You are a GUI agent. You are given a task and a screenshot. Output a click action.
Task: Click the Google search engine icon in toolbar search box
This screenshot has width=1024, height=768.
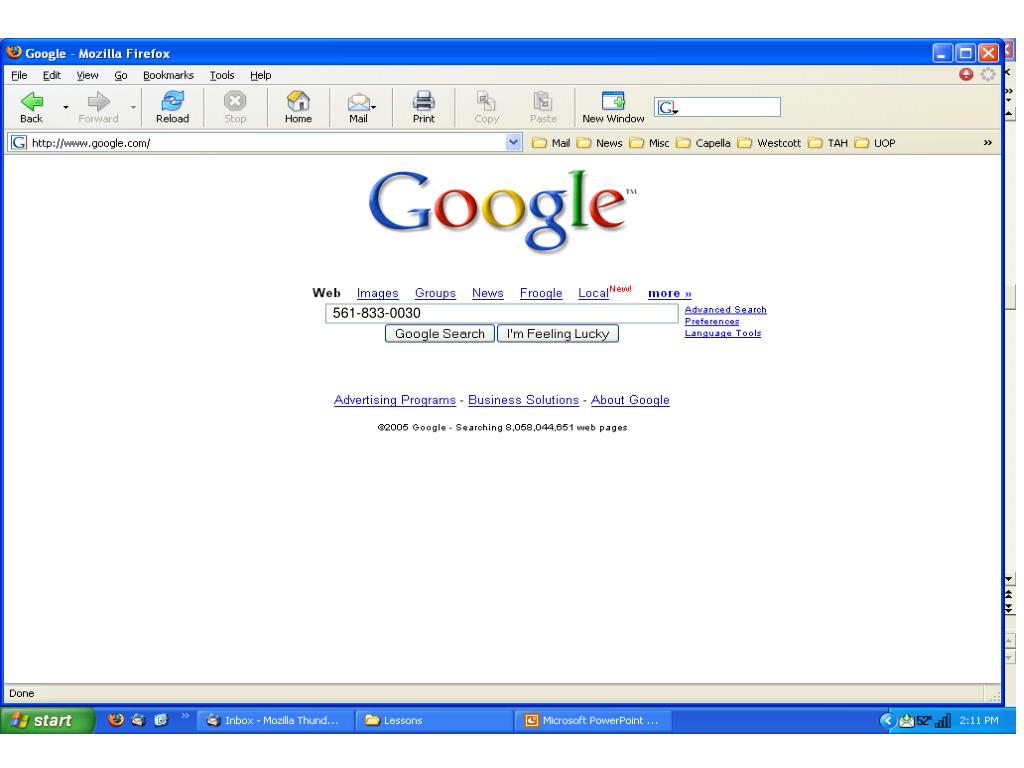(666, 107)
